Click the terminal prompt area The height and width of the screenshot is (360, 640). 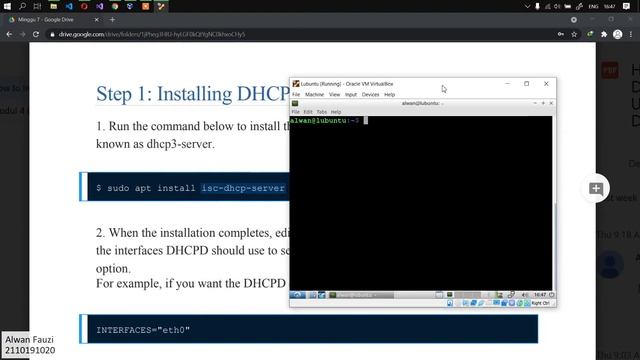click(421, 203)
